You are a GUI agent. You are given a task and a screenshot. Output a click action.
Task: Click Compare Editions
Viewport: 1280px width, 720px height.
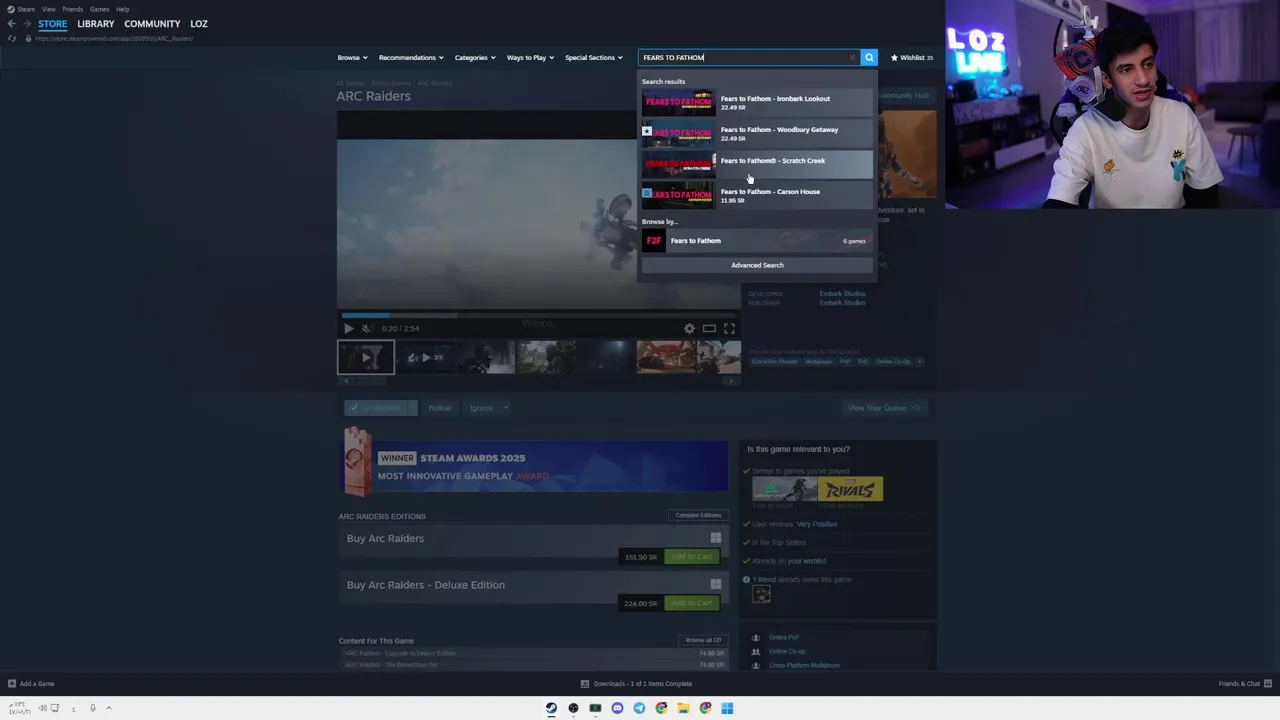pyautogui.click(x=698, y=515)
